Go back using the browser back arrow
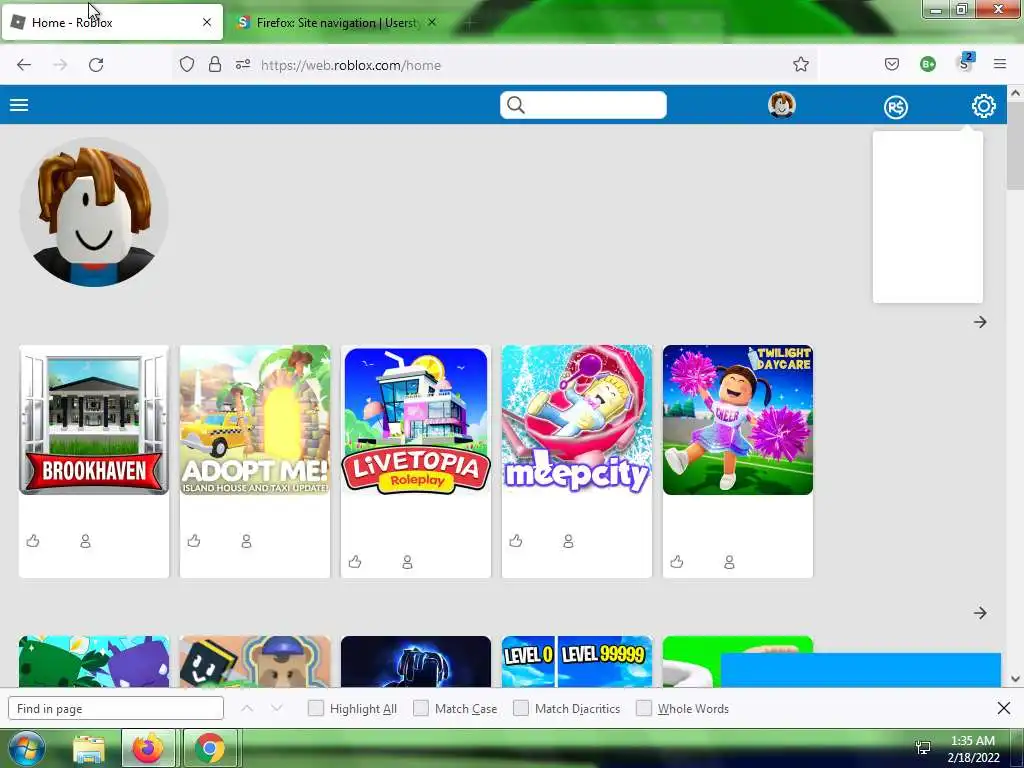 pos(24,65)
